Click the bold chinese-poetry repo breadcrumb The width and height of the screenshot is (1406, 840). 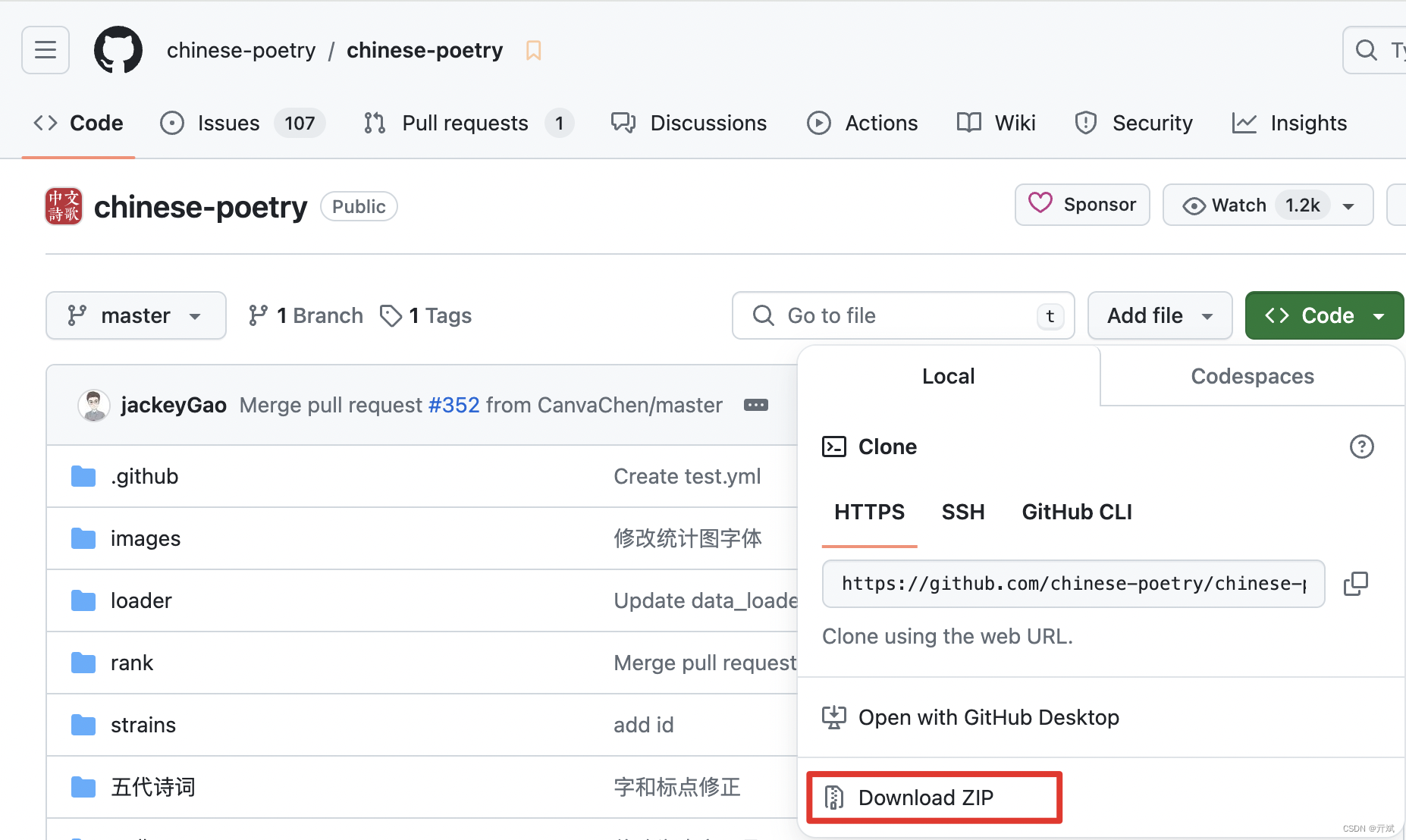[x=425, y=50]
